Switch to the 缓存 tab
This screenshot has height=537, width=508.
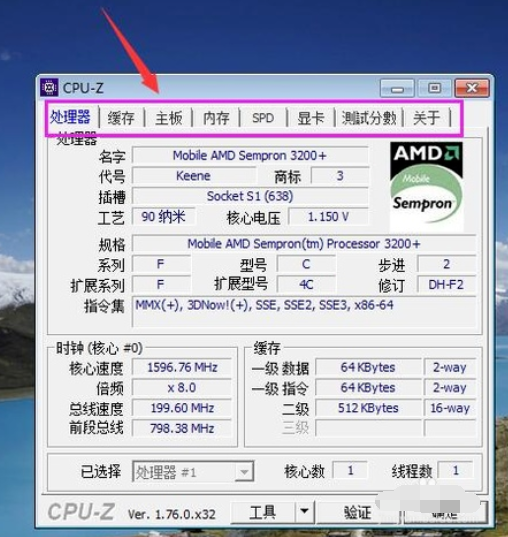point(121,118)
